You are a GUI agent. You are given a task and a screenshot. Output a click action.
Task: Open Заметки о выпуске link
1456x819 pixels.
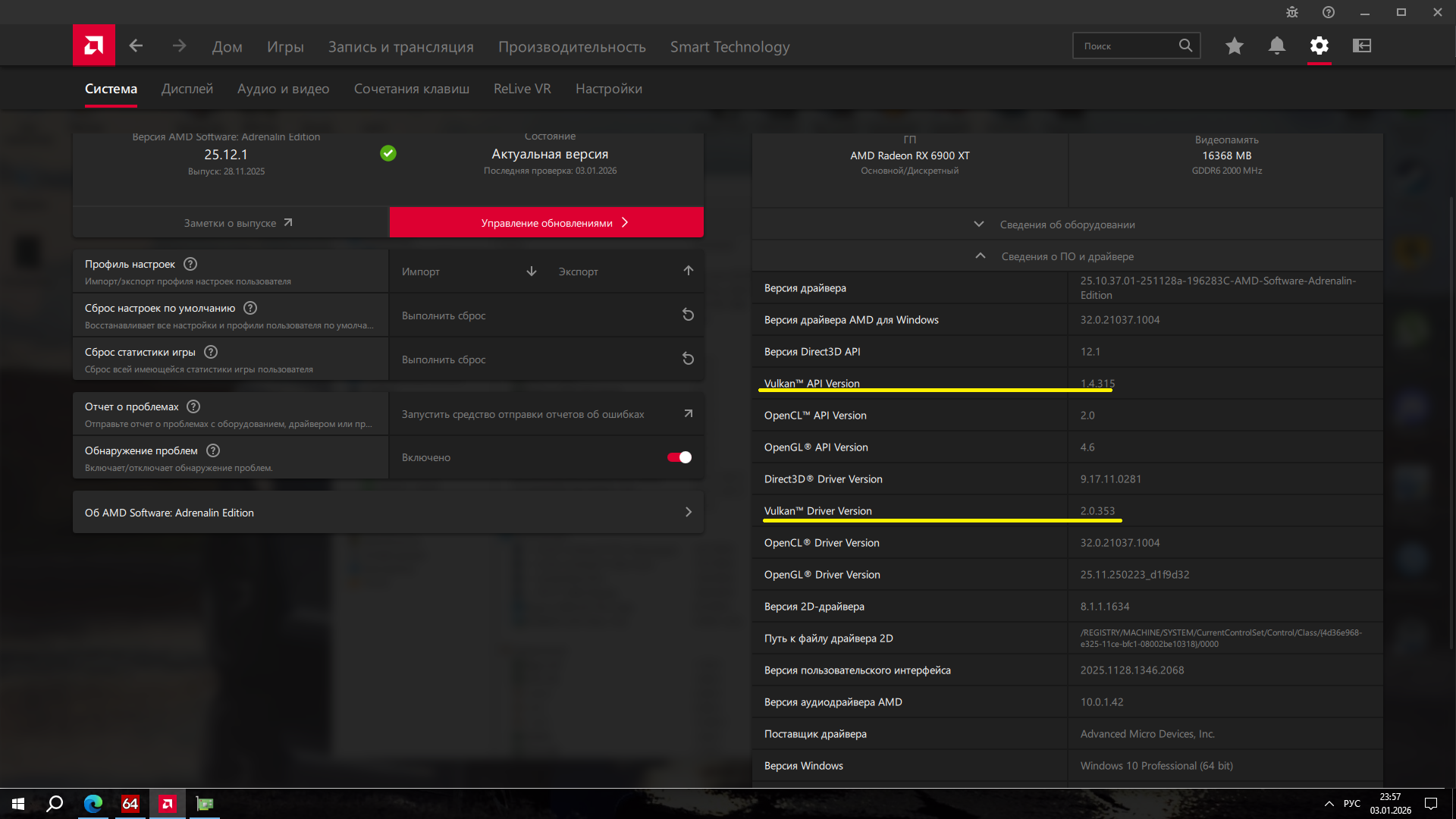[x=237, y=223]
